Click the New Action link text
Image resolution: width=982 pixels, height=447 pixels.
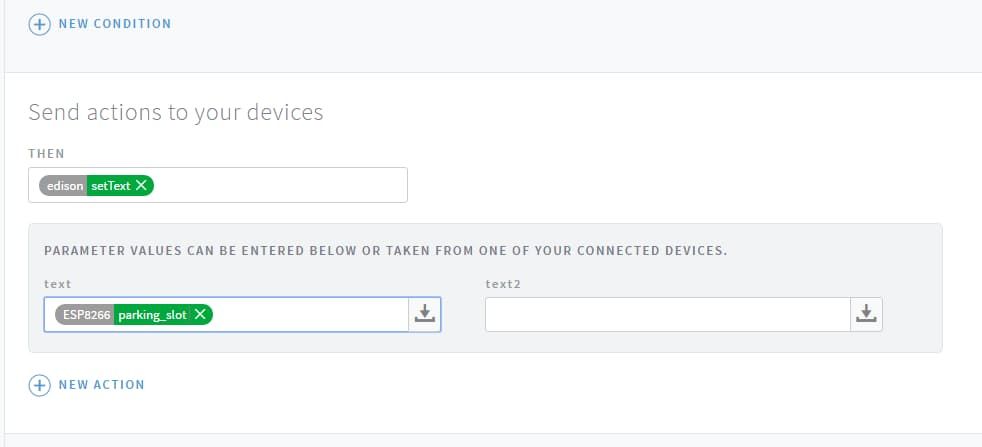click(x=102, y=385)
